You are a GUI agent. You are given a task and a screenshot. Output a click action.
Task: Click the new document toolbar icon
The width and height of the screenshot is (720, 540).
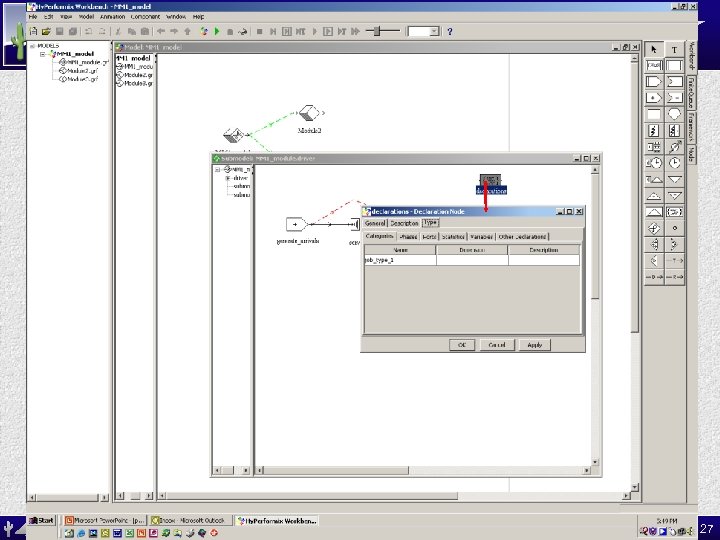[33, 31]
